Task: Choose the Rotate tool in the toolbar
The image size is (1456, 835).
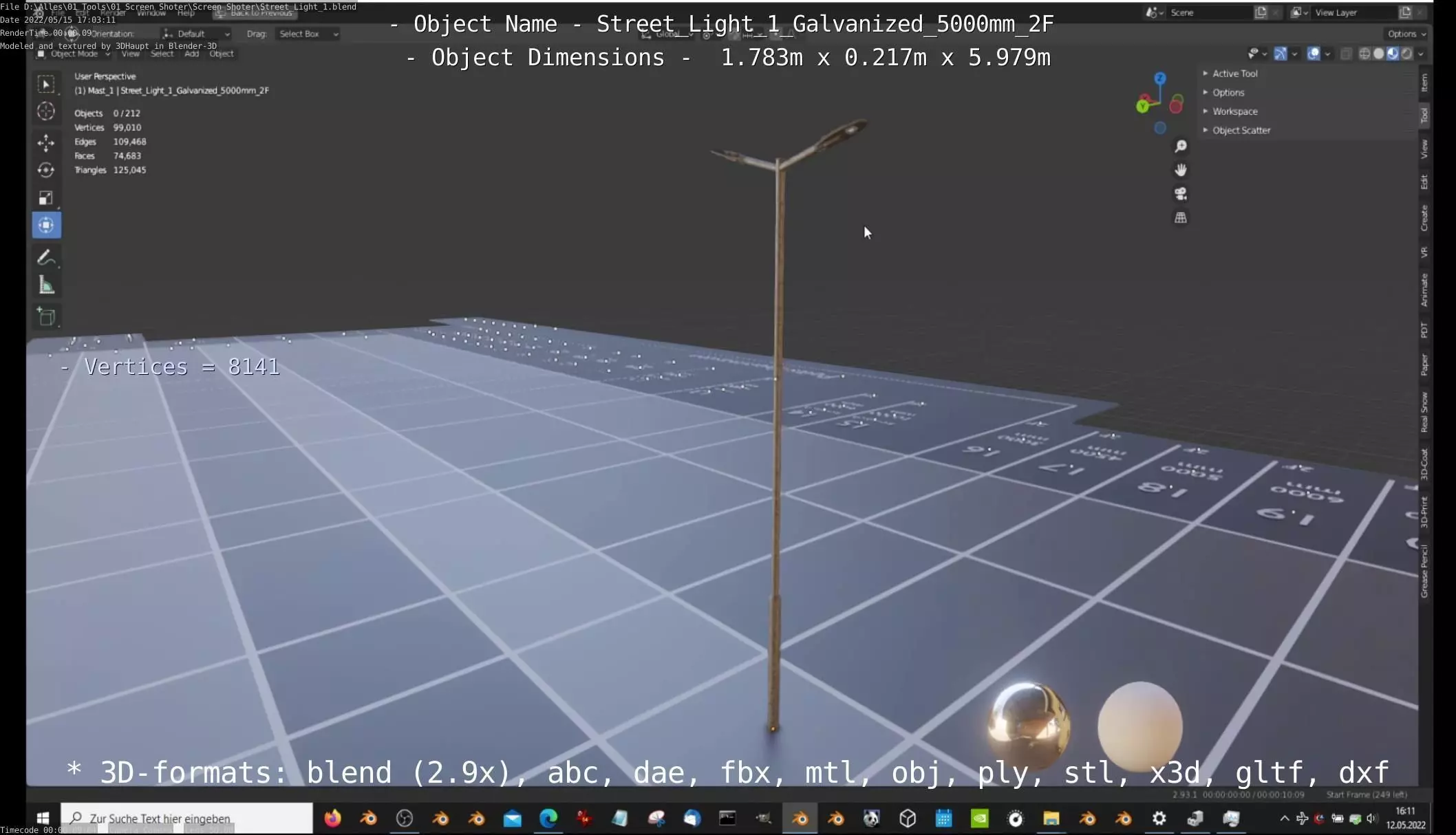Action: [x=46, y=170]
